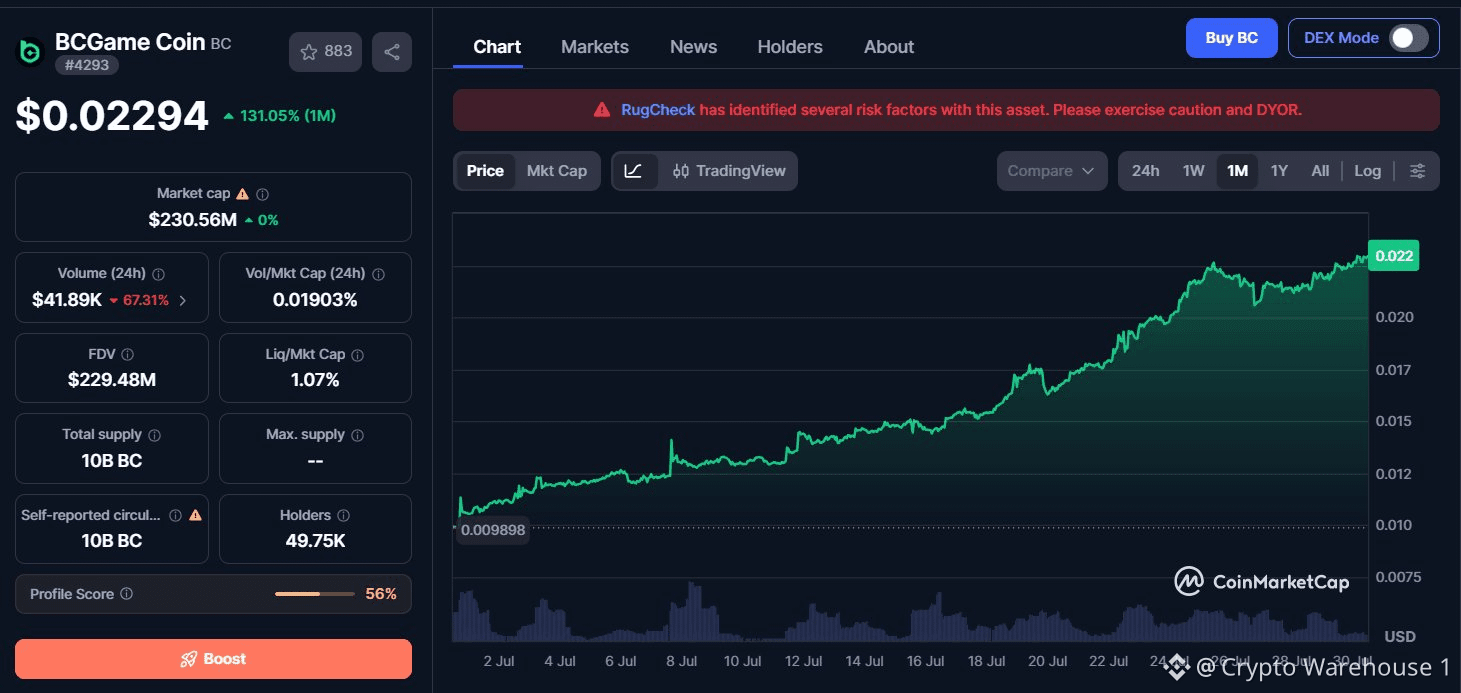The width and height of the screenshot is (1461, 693).
Task: Toggle the DEX Mode switch
Action: 1408,38
